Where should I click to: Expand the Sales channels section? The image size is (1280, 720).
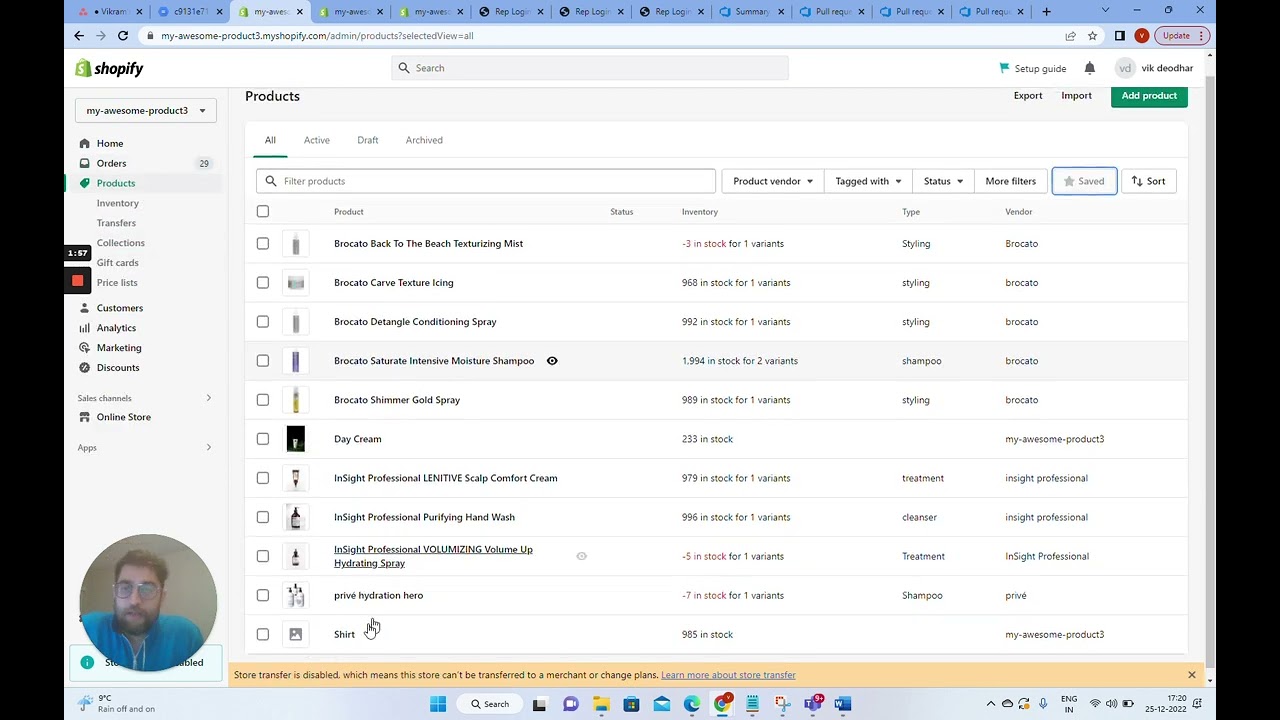[208, 398]
